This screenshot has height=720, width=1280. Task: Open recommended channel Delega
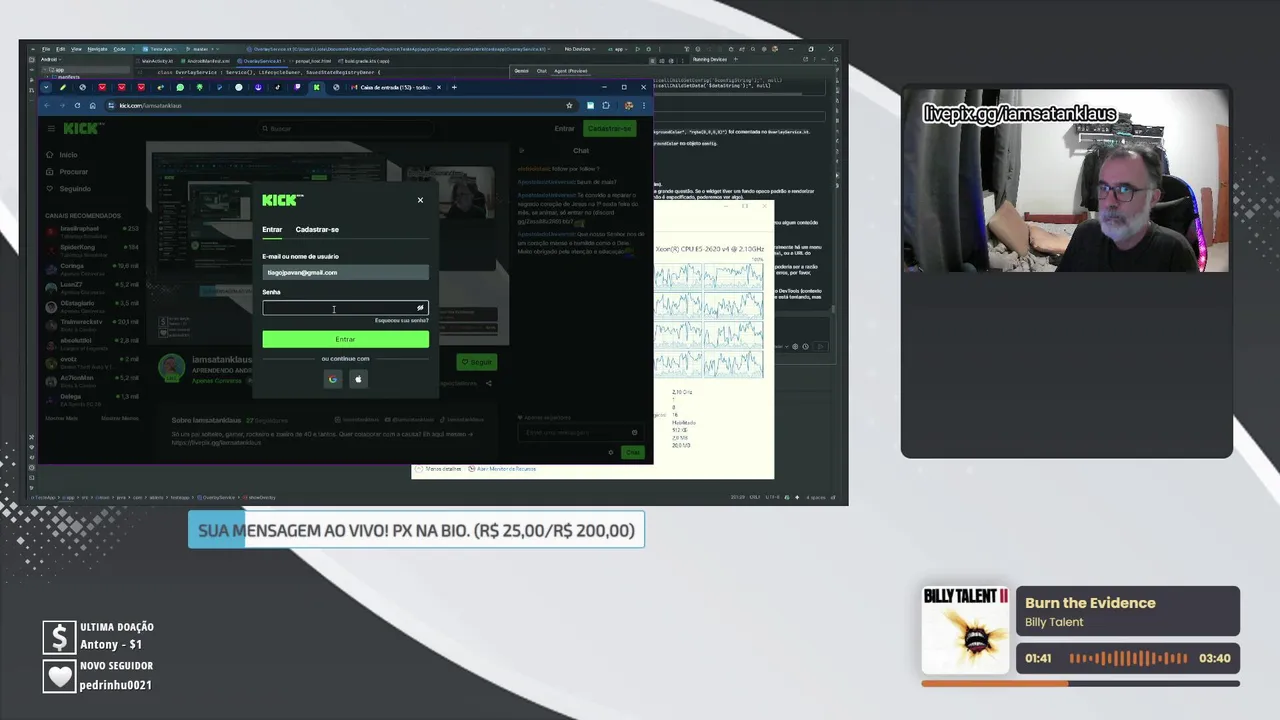point(92,398)
